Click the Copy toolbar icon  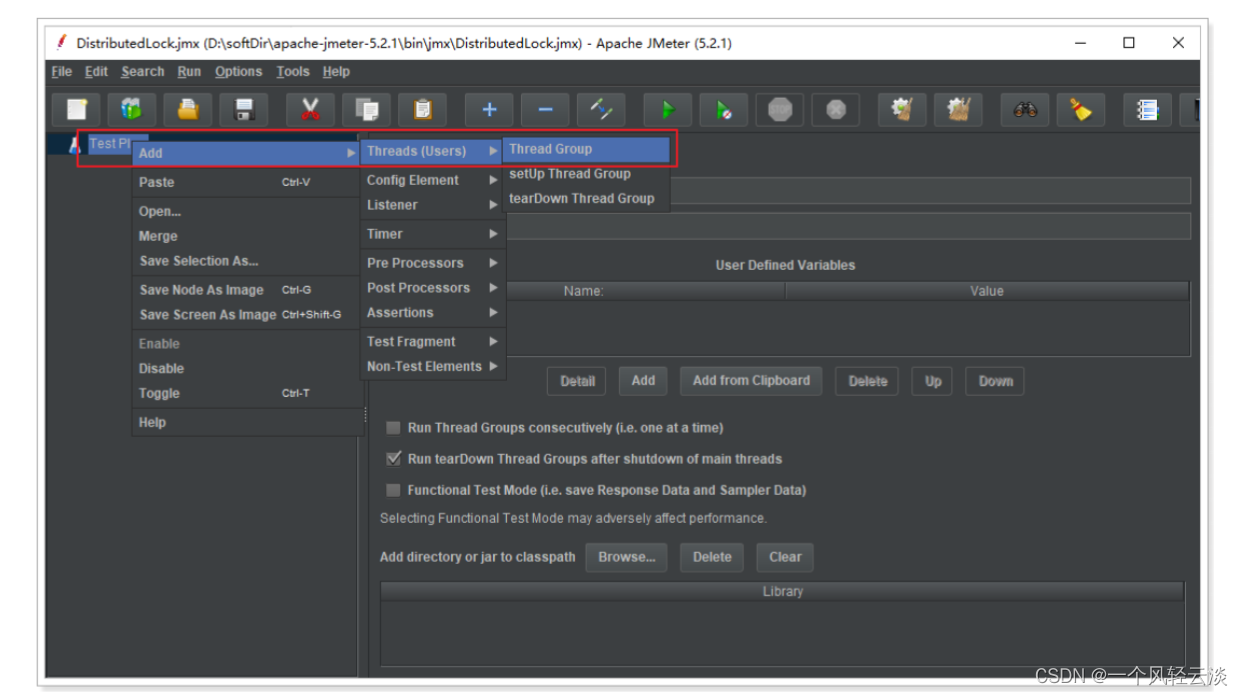[x=366, y=109]
